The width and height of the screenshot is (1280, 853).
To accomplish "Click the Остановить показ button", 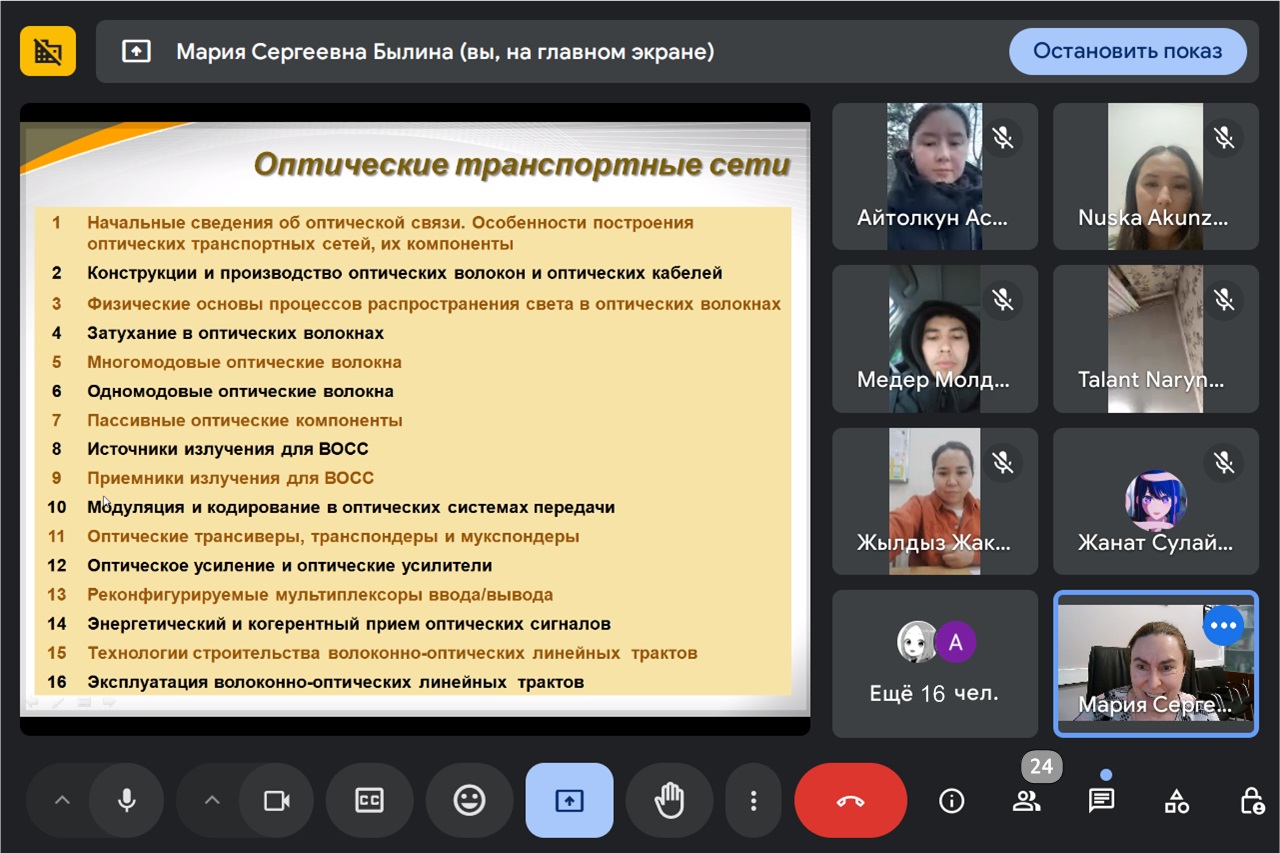I will (x=1127, y=51).
